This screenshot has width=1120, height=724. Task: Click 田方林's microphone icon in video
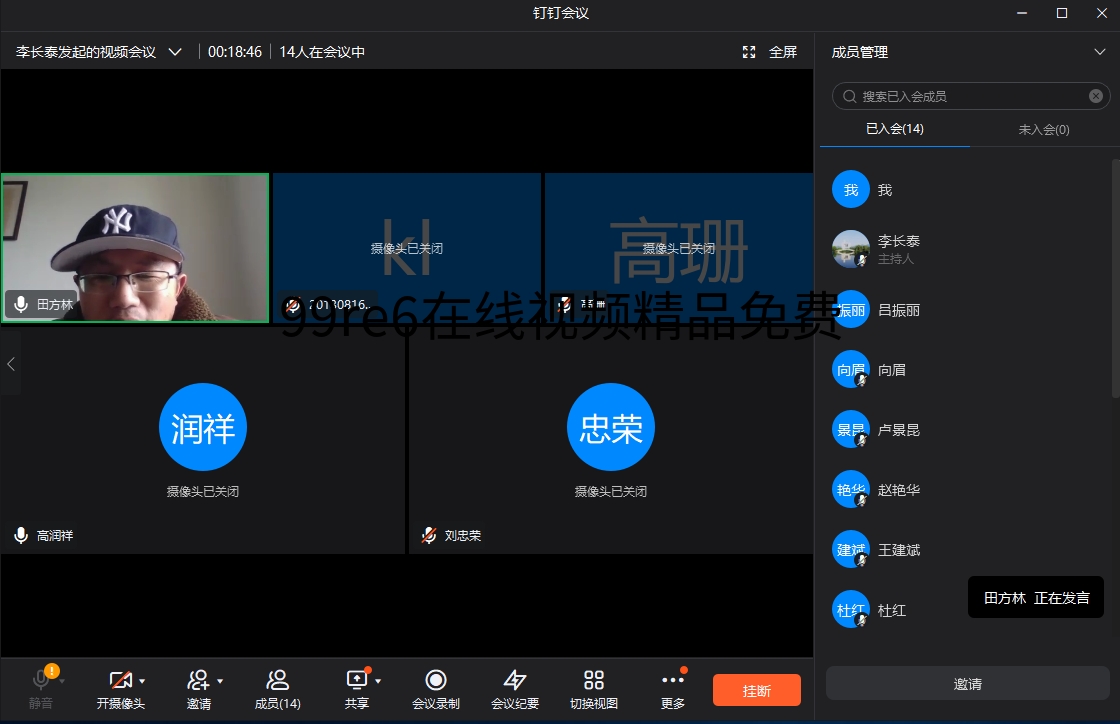[x=21, y=304]
